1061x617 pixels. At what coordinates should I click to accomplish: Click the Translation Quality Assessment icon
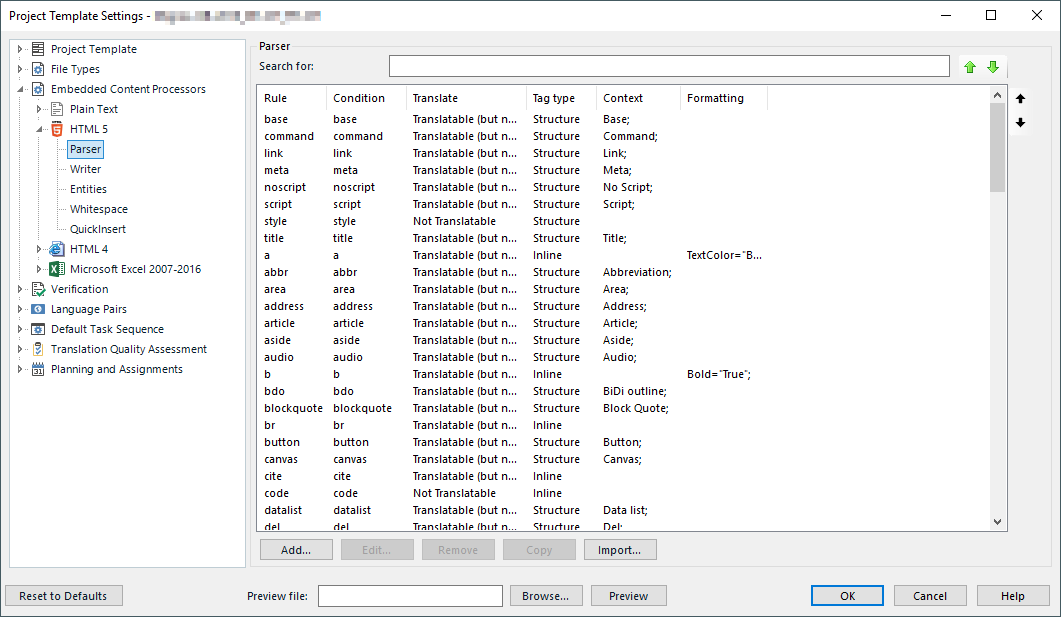[x=38, y=349]
